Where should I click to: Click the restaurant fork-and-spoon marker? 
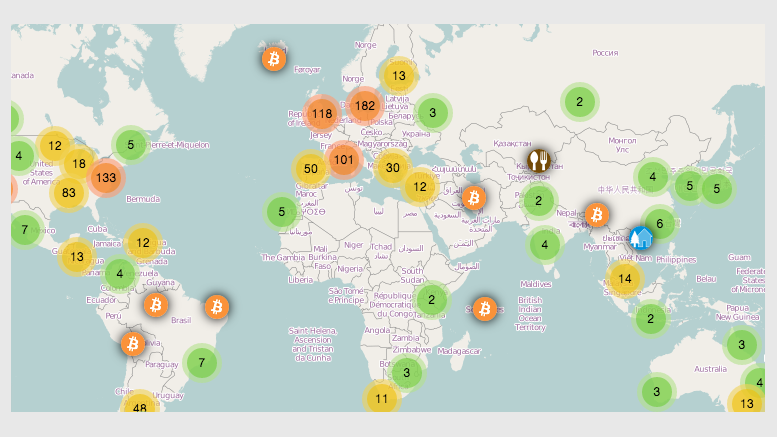click(539, 161)
